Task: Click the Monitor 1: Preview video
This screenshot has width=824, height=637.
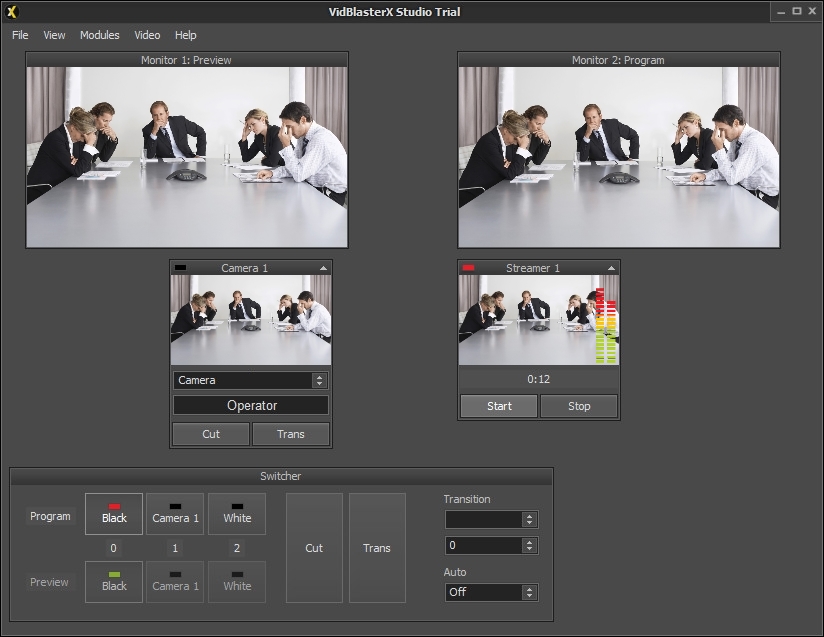Action: pos(187,157)
